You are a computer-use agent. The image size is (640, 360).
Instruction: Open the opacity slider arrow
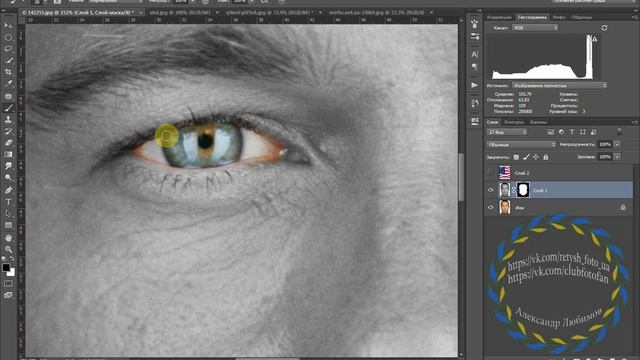617,144
